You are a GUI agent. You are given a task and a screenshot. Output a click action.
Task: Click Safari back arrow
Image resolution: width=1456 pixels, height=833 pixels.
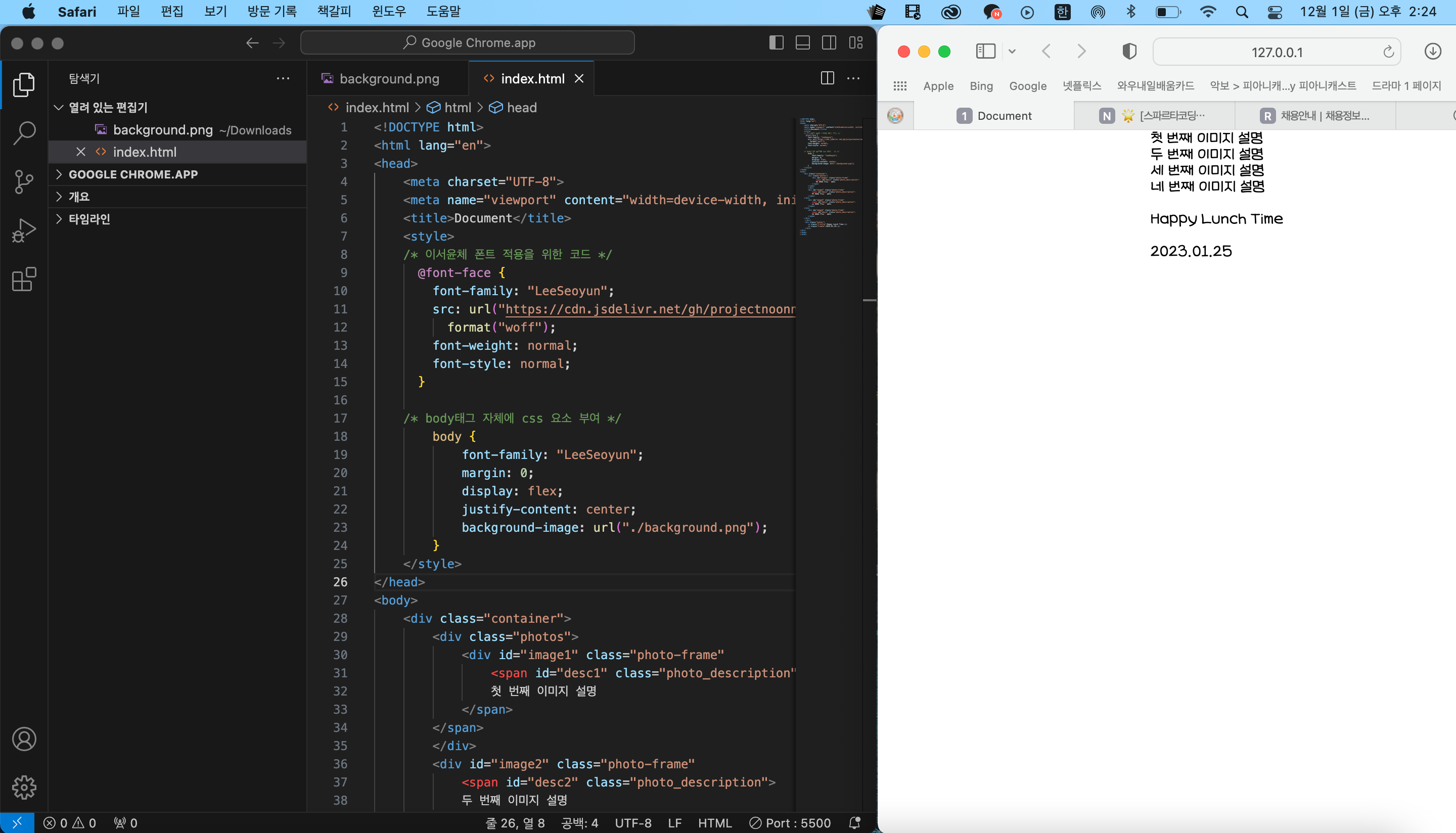tap(1046, 52)
